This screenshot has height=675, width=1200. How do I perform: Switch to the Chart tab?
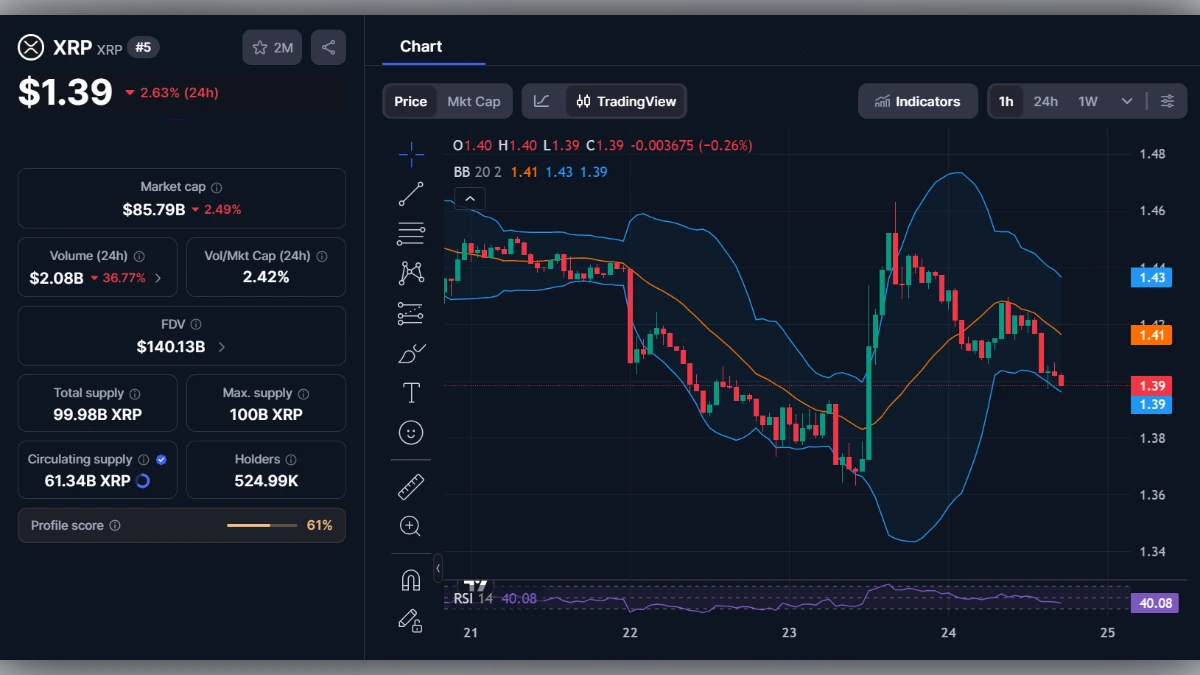pos(421,46)
